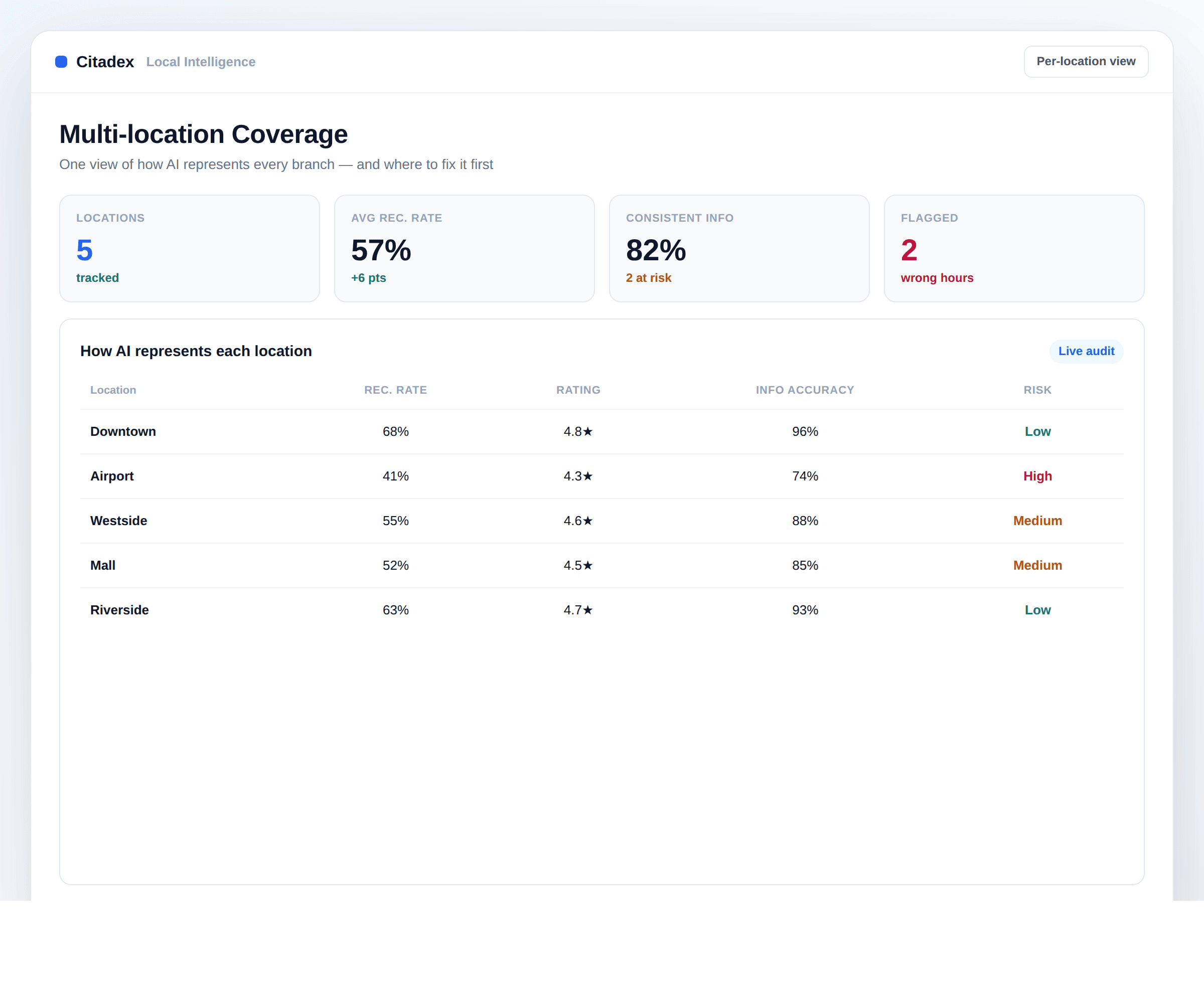Open the Riverside location row
Screen dimensions: 1204x988
(601, 610)
